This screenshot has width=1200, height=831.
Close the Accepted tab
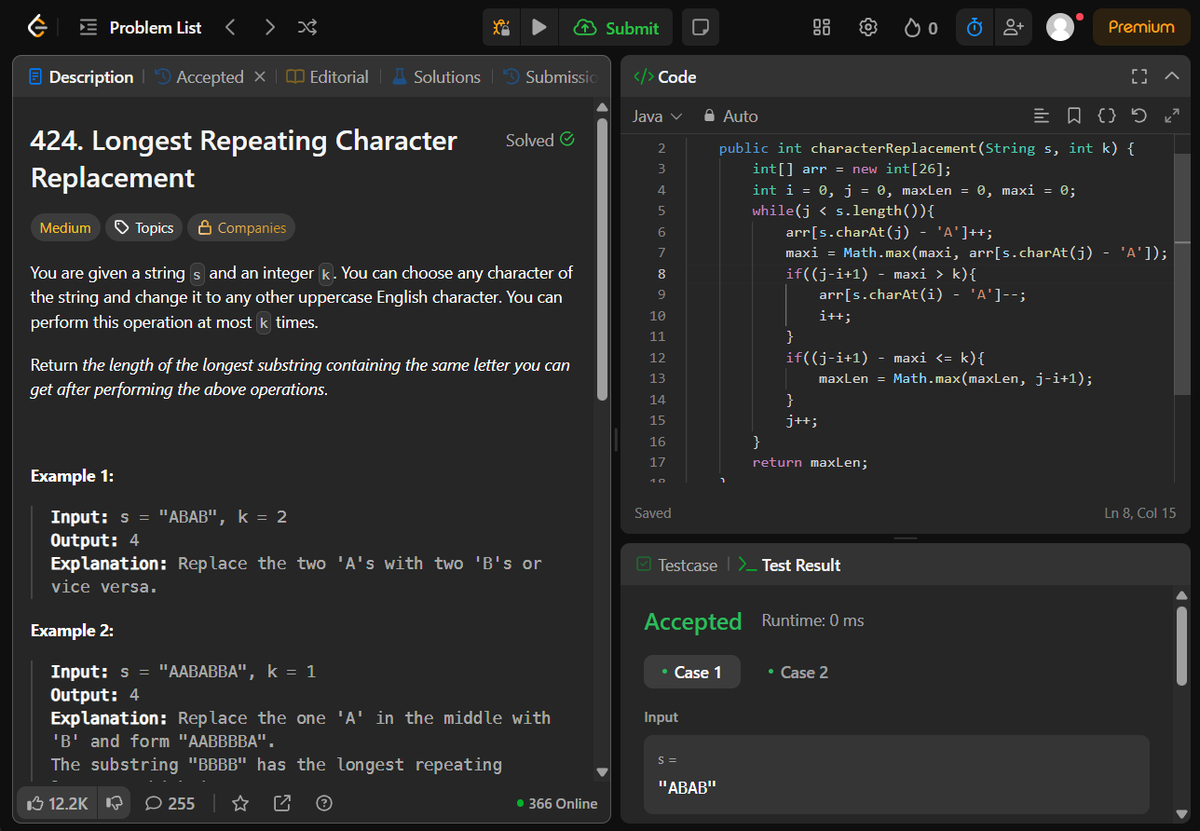tap(259, 77)
